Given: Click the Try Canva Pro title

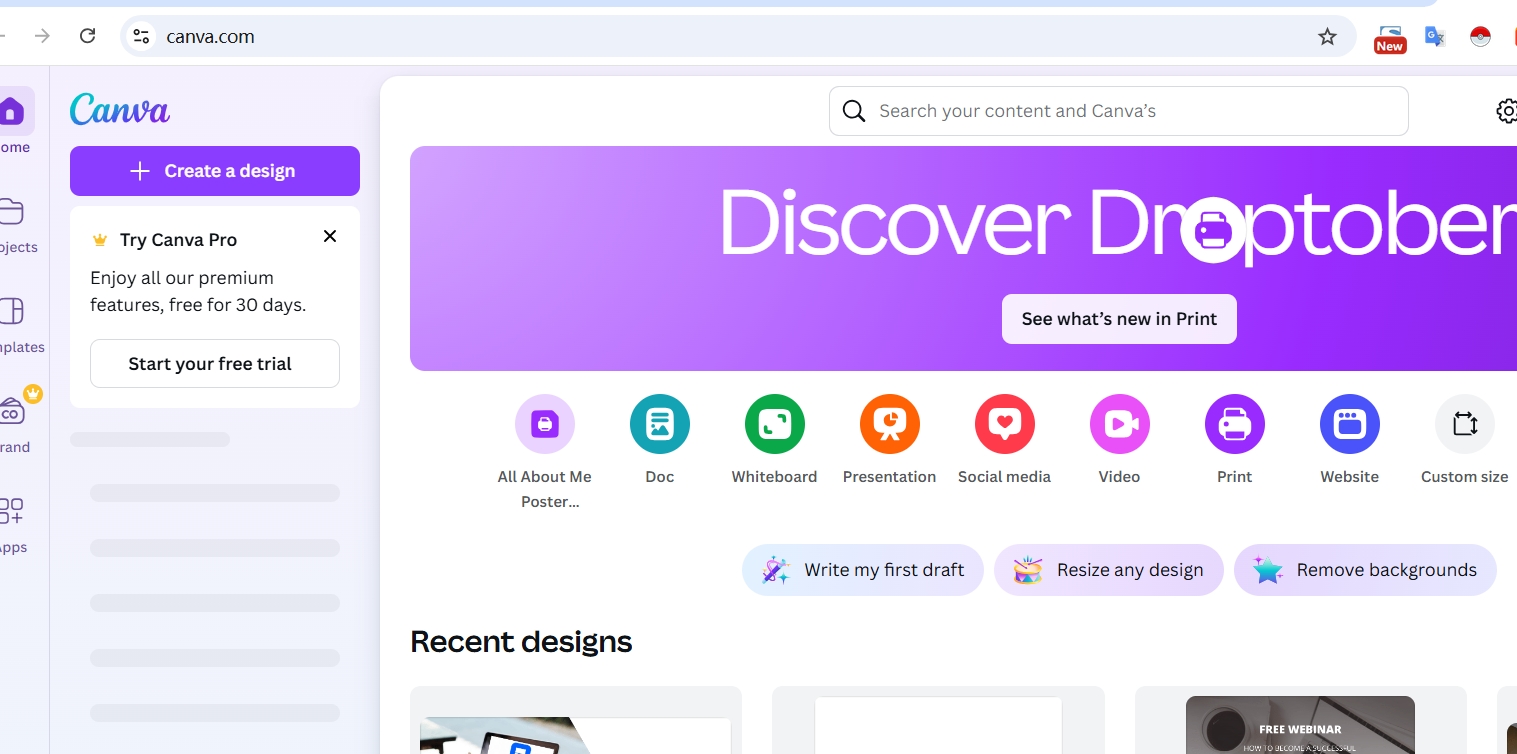Looking at the screenshot, I should point(178,240).
